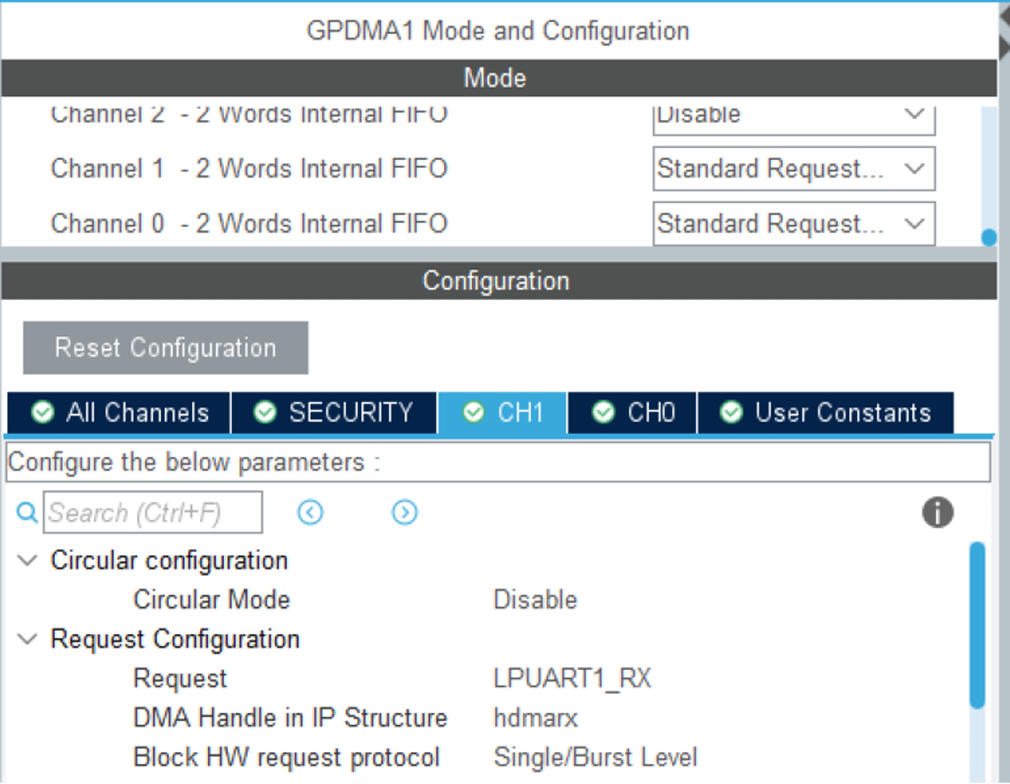Viewport: 1010px width, 784px height.
Task: Open the Channel 1 mode dropdown
Action: pos(794,169)
